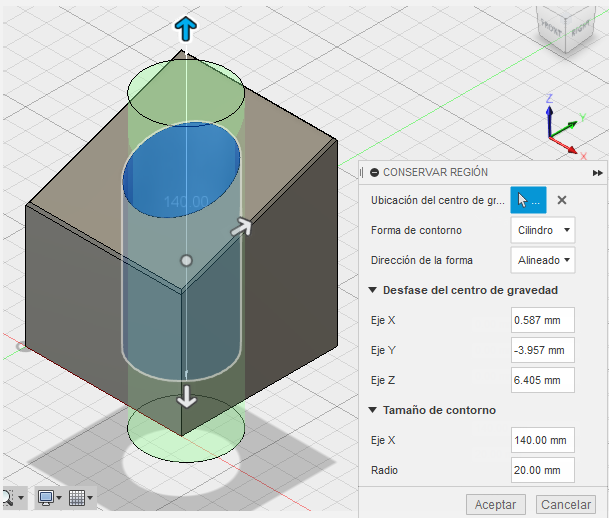This screenshot has height=518, width=609.
Task: Open the zoom window tool icon
Action: 7,497
